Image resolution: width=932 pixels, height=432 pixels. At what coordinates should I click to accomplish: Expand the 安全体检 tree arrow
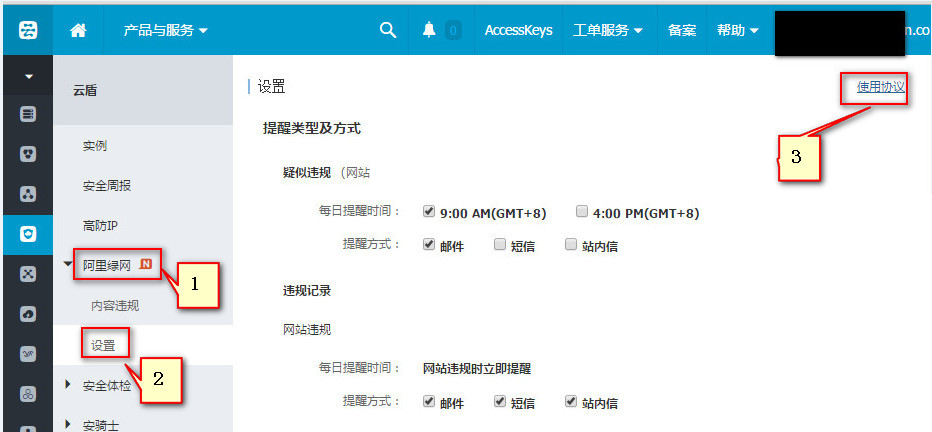point(69,385)
